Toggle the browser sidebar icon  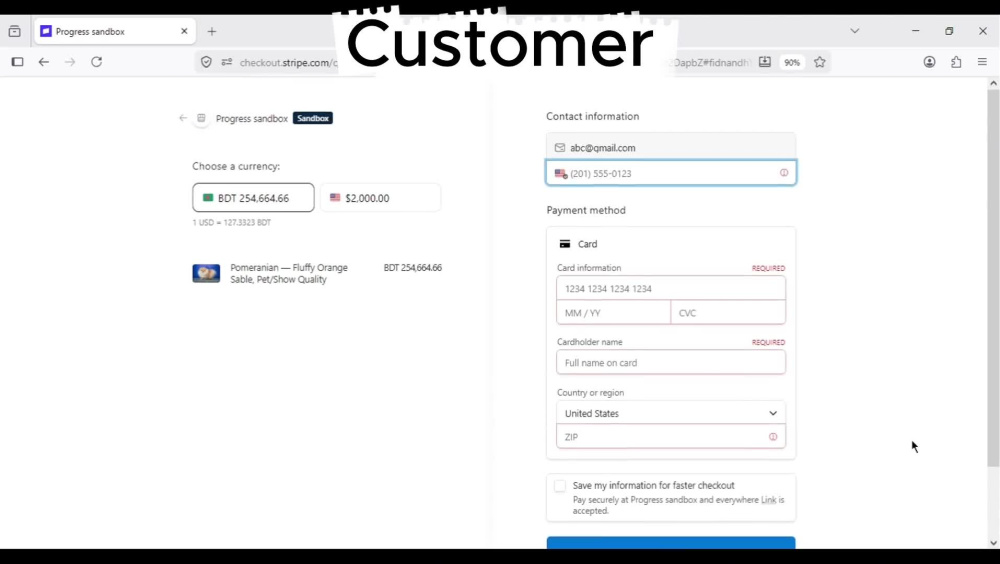pyautogui.click(x=18, y=62)
